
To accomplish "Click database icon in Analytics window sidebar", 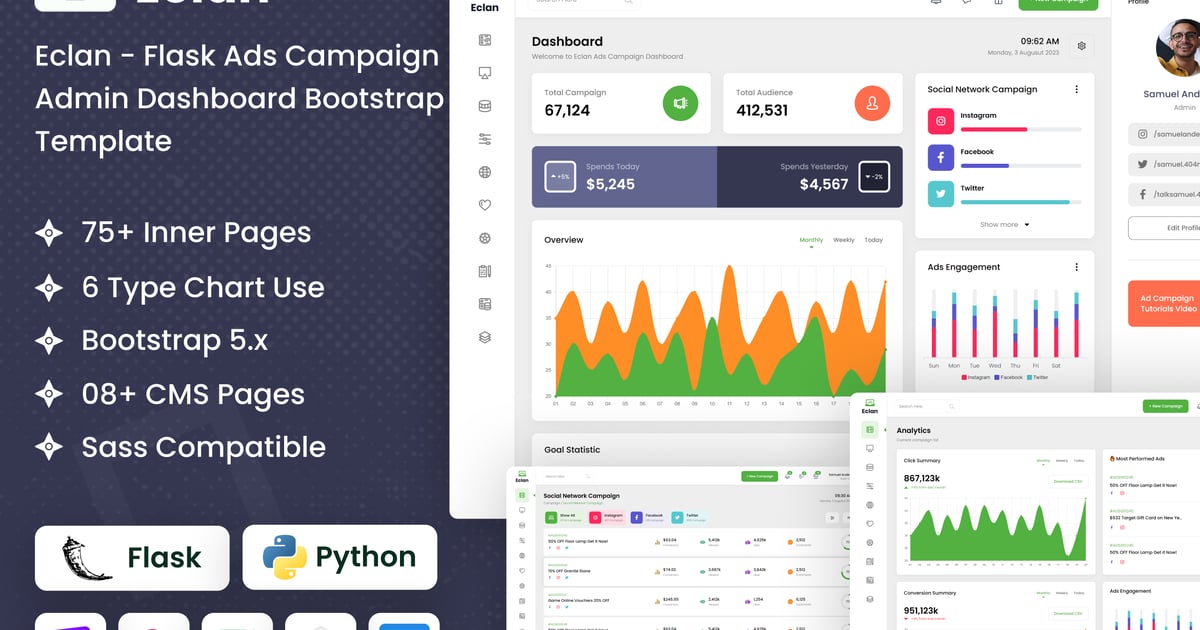I will (x=870, y=468).
